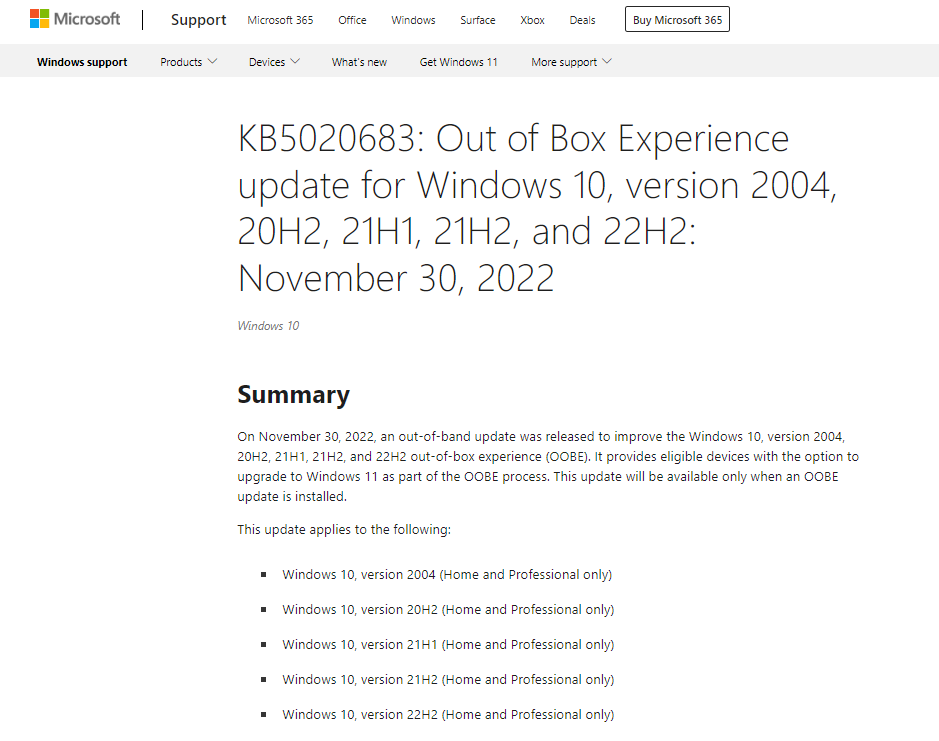Screen dimensions: 939x741
Task: Click the 'Windows 10, version 20H2' list item
Action: point(449,609)
